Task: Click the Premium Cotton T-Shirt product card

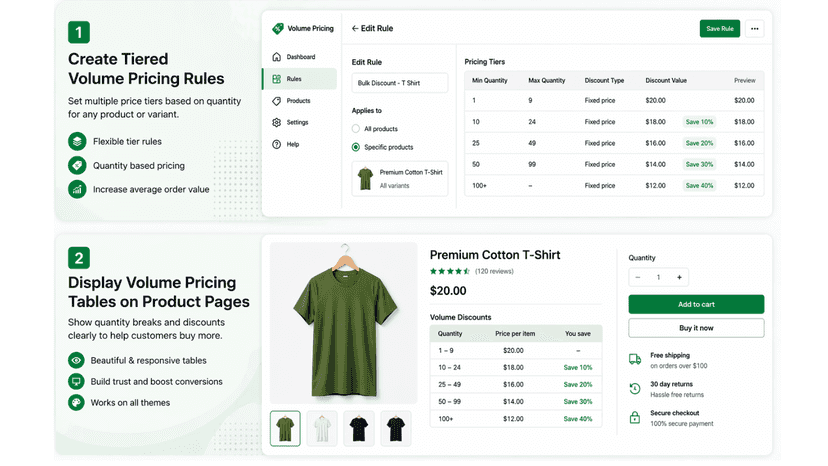Action: [x=400, y=179]
